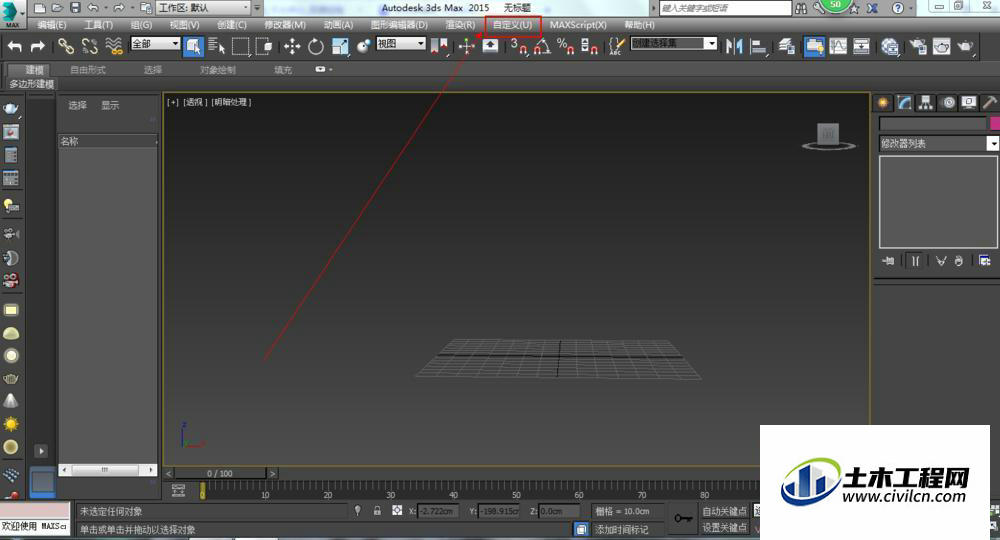Toggle Keyboard Shortcut Override icon
This screenshot has width=1000, height=540.
(x=490, y=46)
